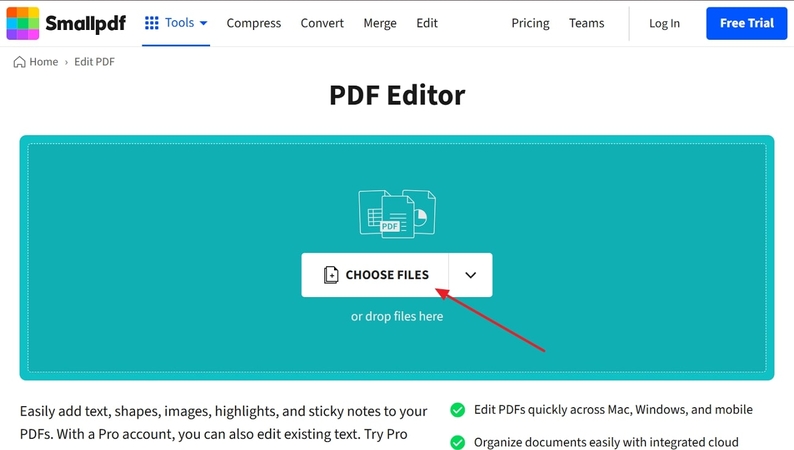Click the documents illustration in drop zone
This screenshot has height=450, width=794.
click(397, 214)
